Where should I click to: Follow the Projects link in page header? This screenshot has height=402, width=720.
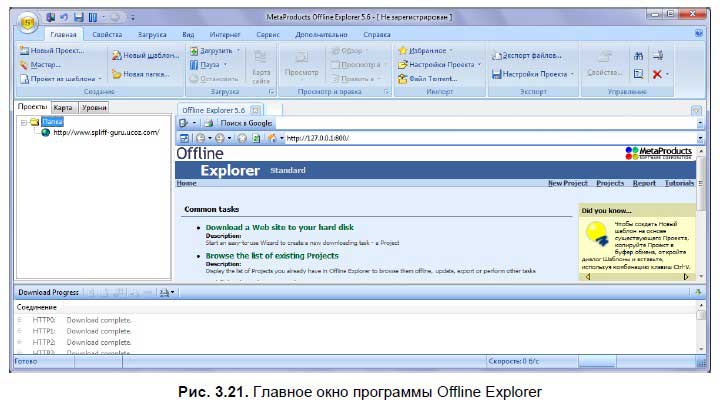[610, 183]
